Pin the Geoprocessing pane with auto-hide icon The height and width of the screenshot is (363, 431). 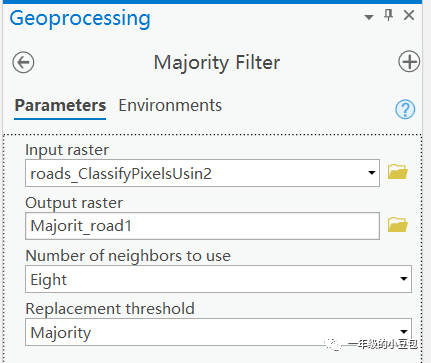[388, 15]
